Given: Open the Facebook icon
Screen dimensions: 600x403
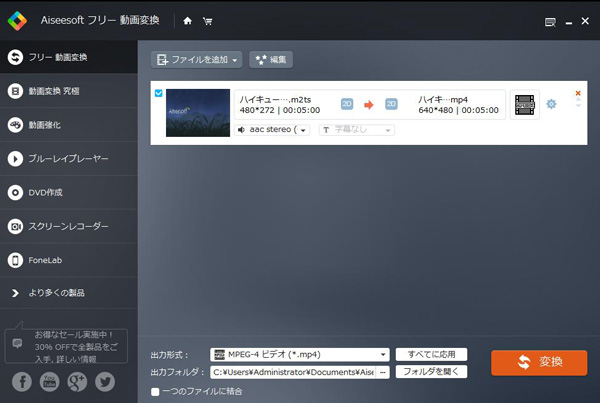Looking at the screenshot, I should tap(22, 382).
